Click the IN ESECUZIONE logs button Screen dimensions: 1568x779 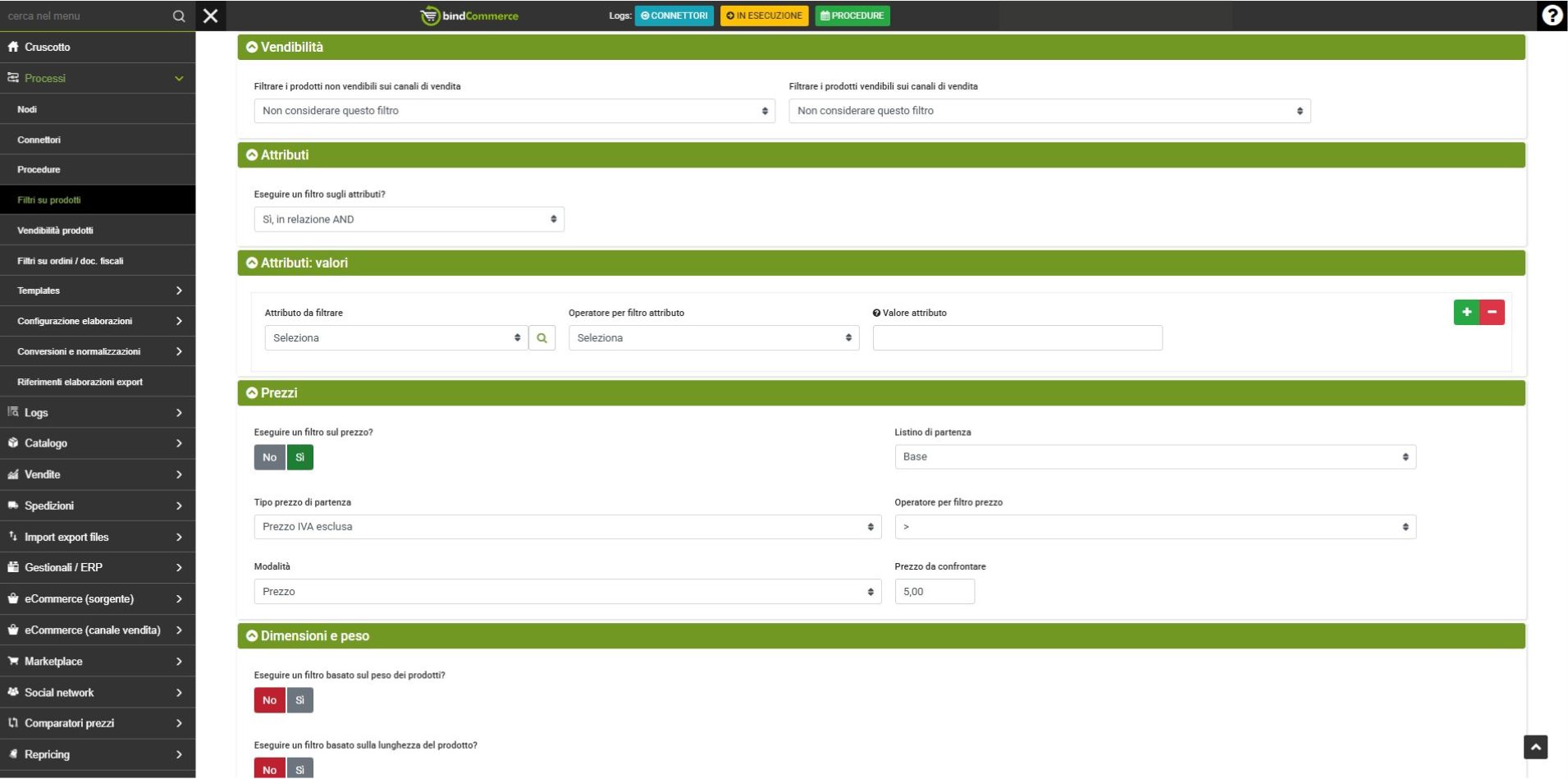[x=764, y=16]
